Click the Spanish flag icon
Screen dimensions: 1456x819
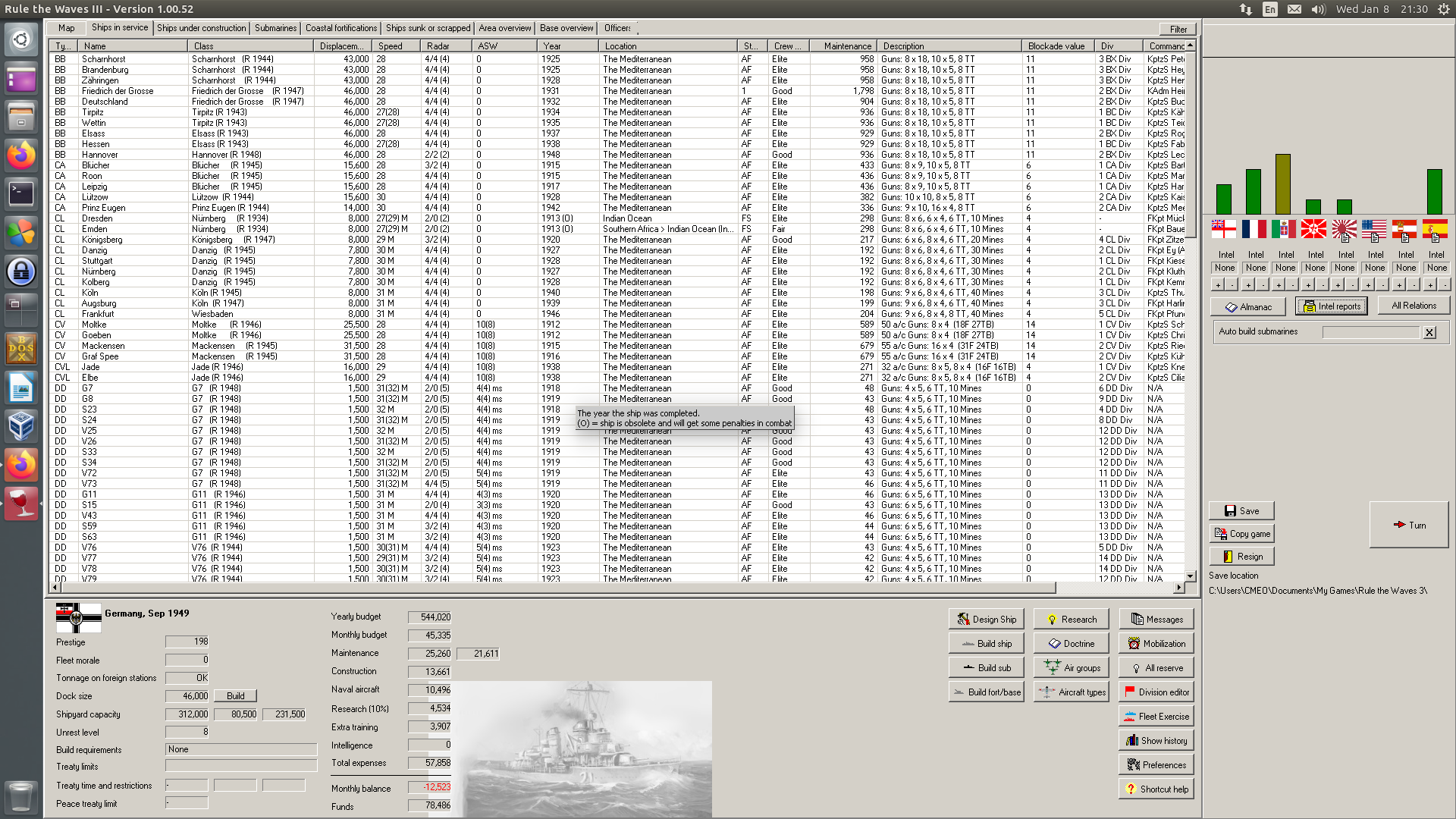[x=1435, y=228]
